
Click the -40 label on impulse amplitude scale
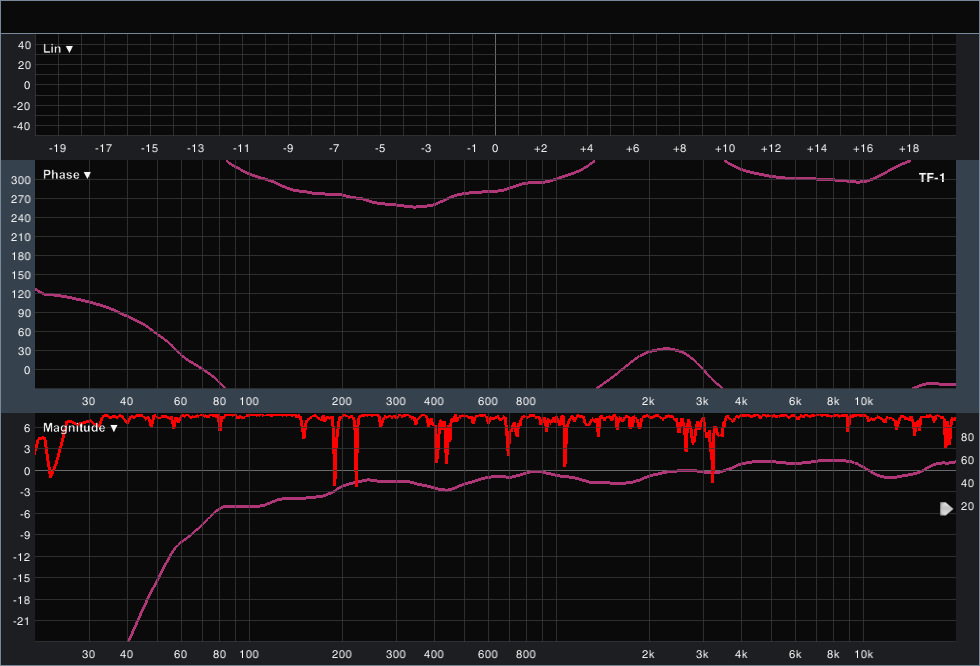tap(22, 126)
